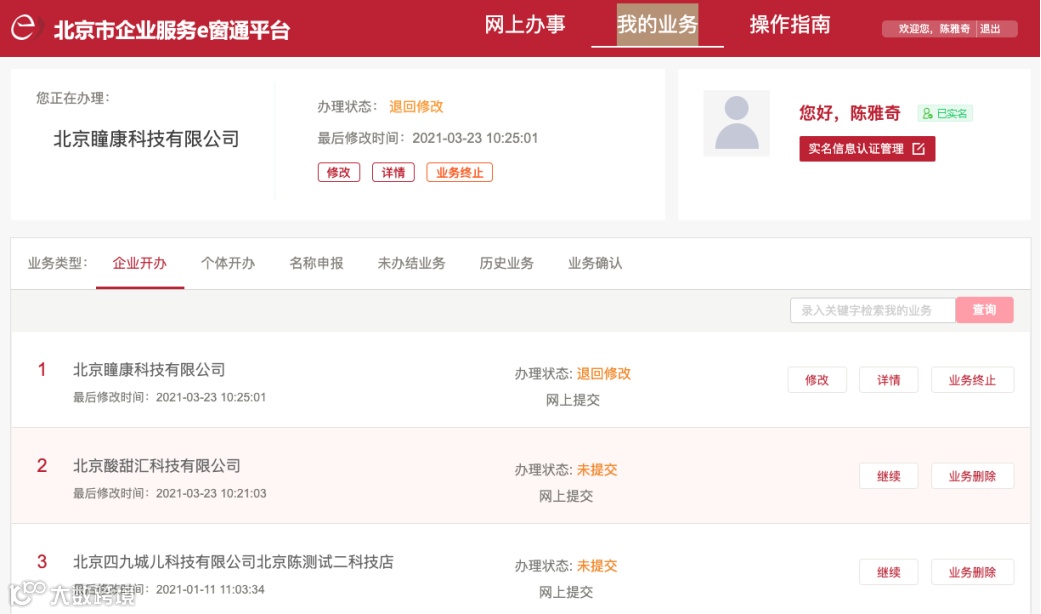Switch to the 业务确认 tab
This screenshot has width=1041, height=614.
coord(595,264)
